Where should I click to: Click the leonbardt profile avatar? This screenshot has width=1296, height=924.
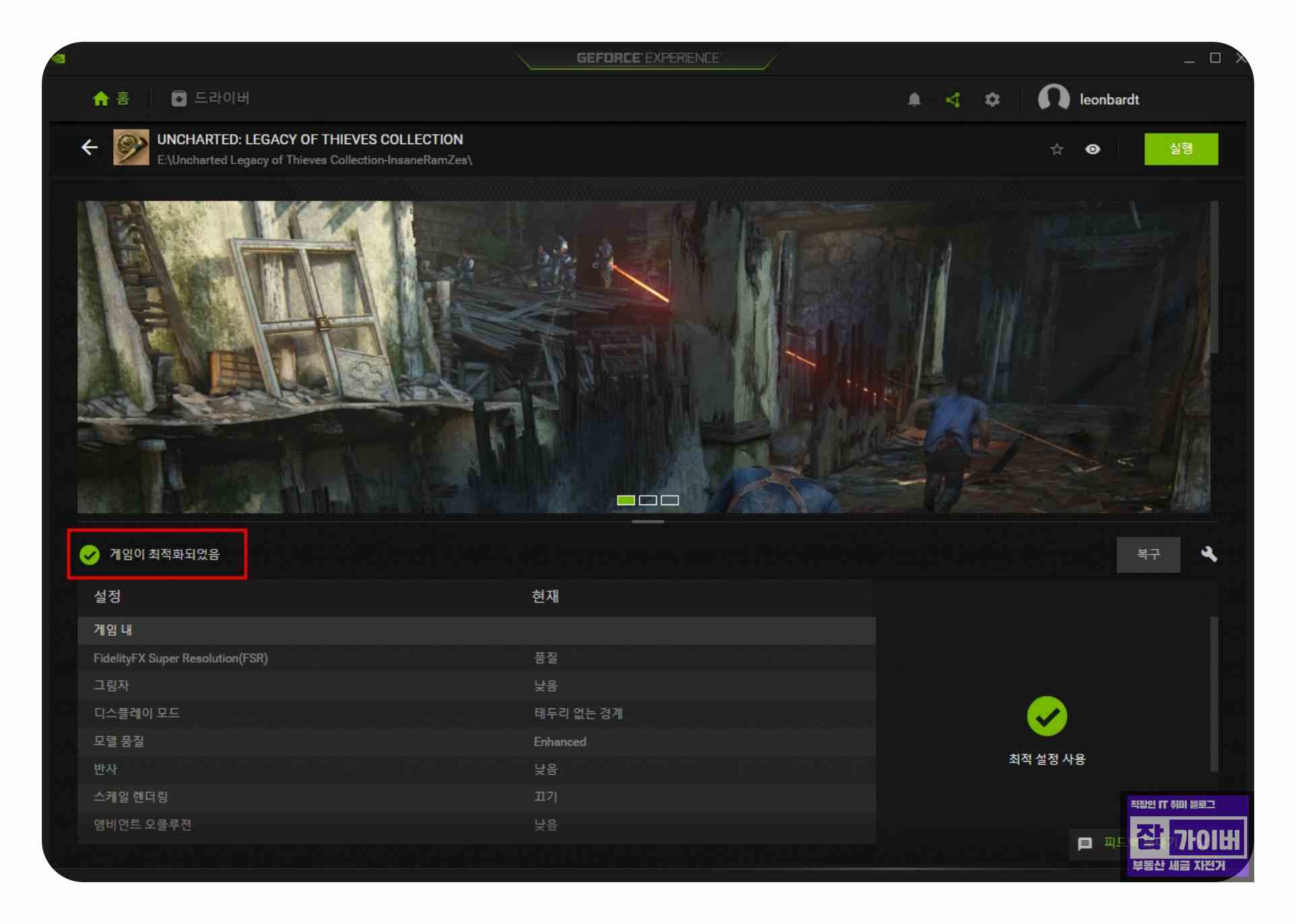point(1054,98)
